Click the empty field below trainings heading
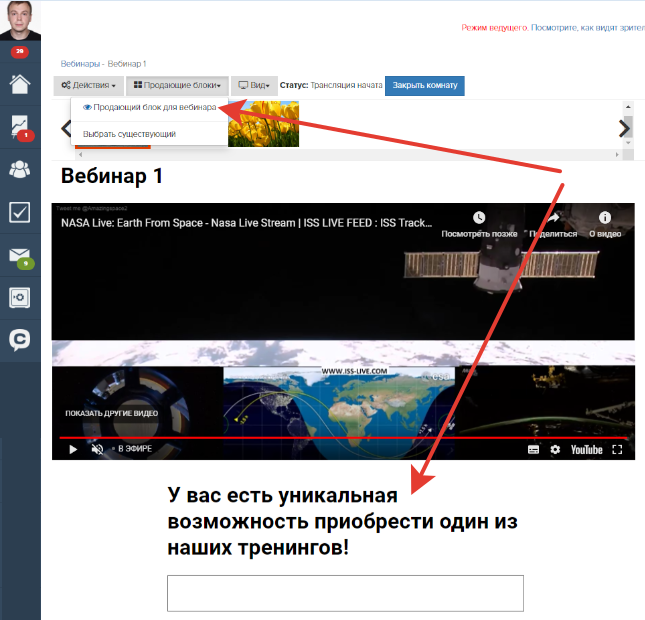645x620 pixels. (x=345, y=593)
